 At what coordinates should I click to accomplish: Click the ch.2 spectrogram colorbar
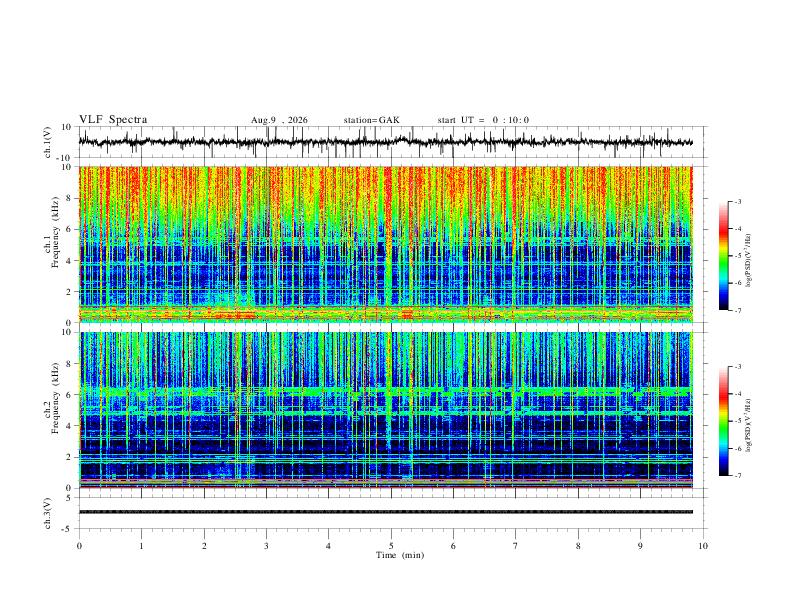(723, 421)
